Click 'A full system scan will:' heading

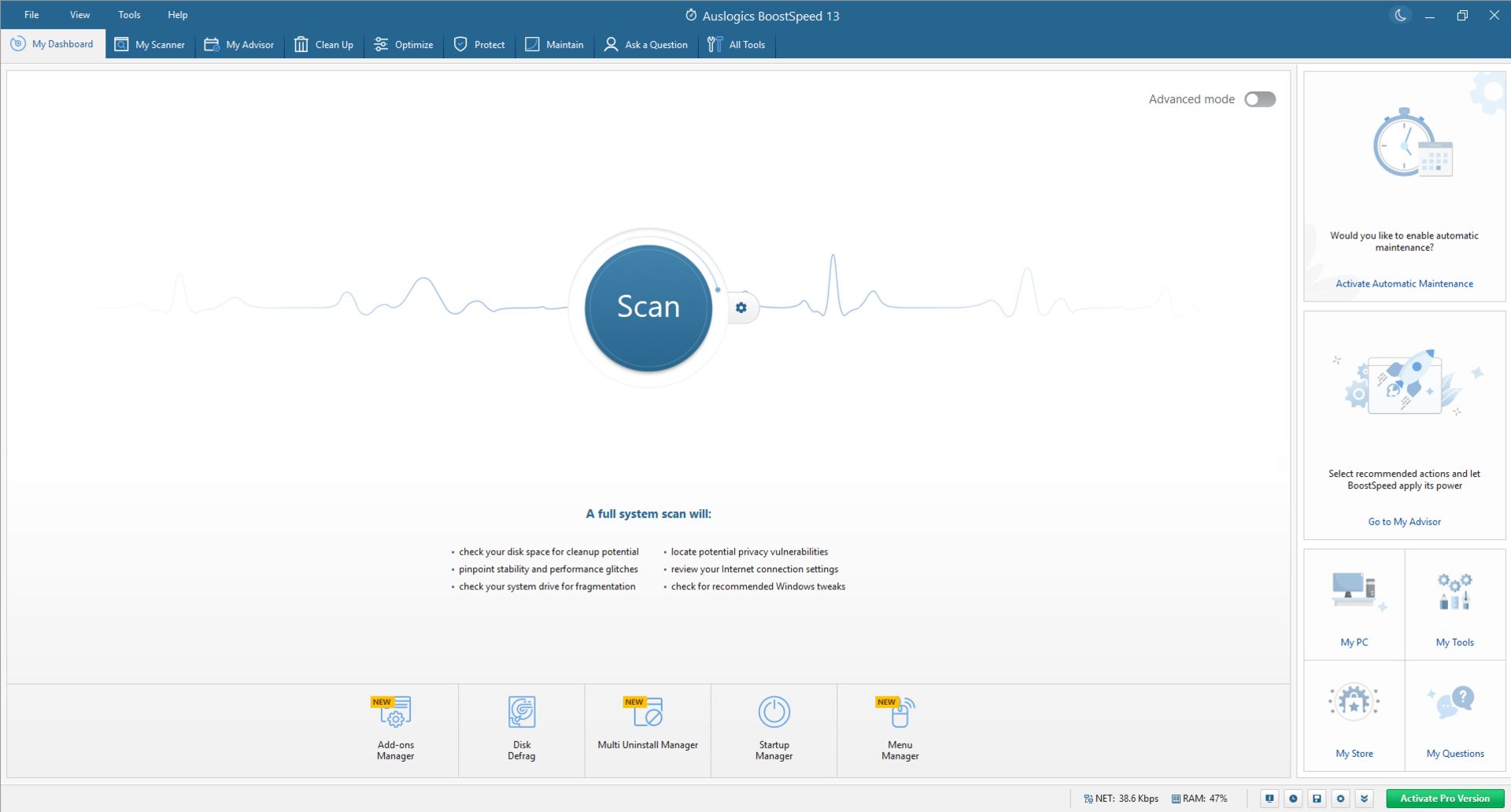click(x=648, y=514)
